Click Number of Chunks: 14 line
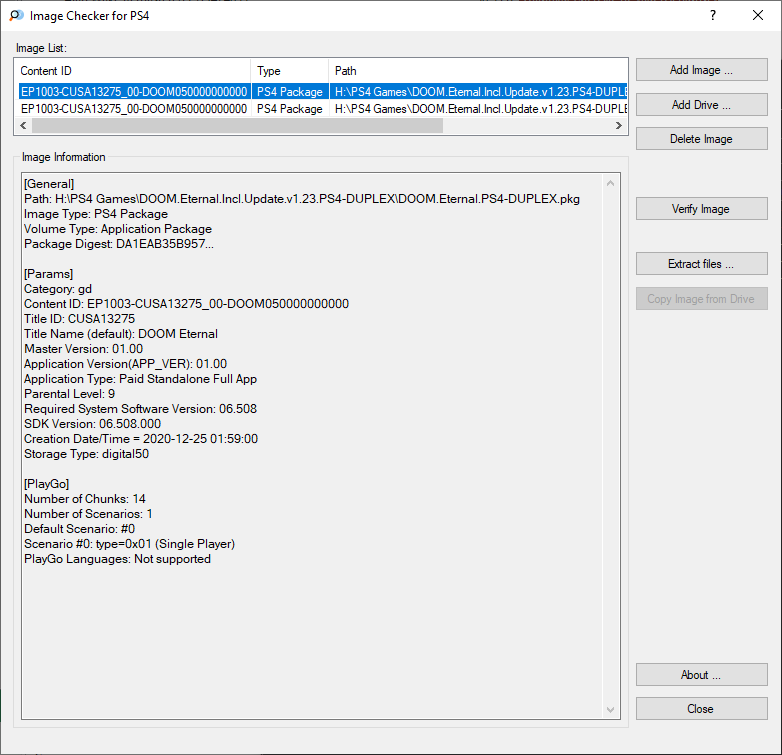 pyautogui.click(x=85, y=499)
